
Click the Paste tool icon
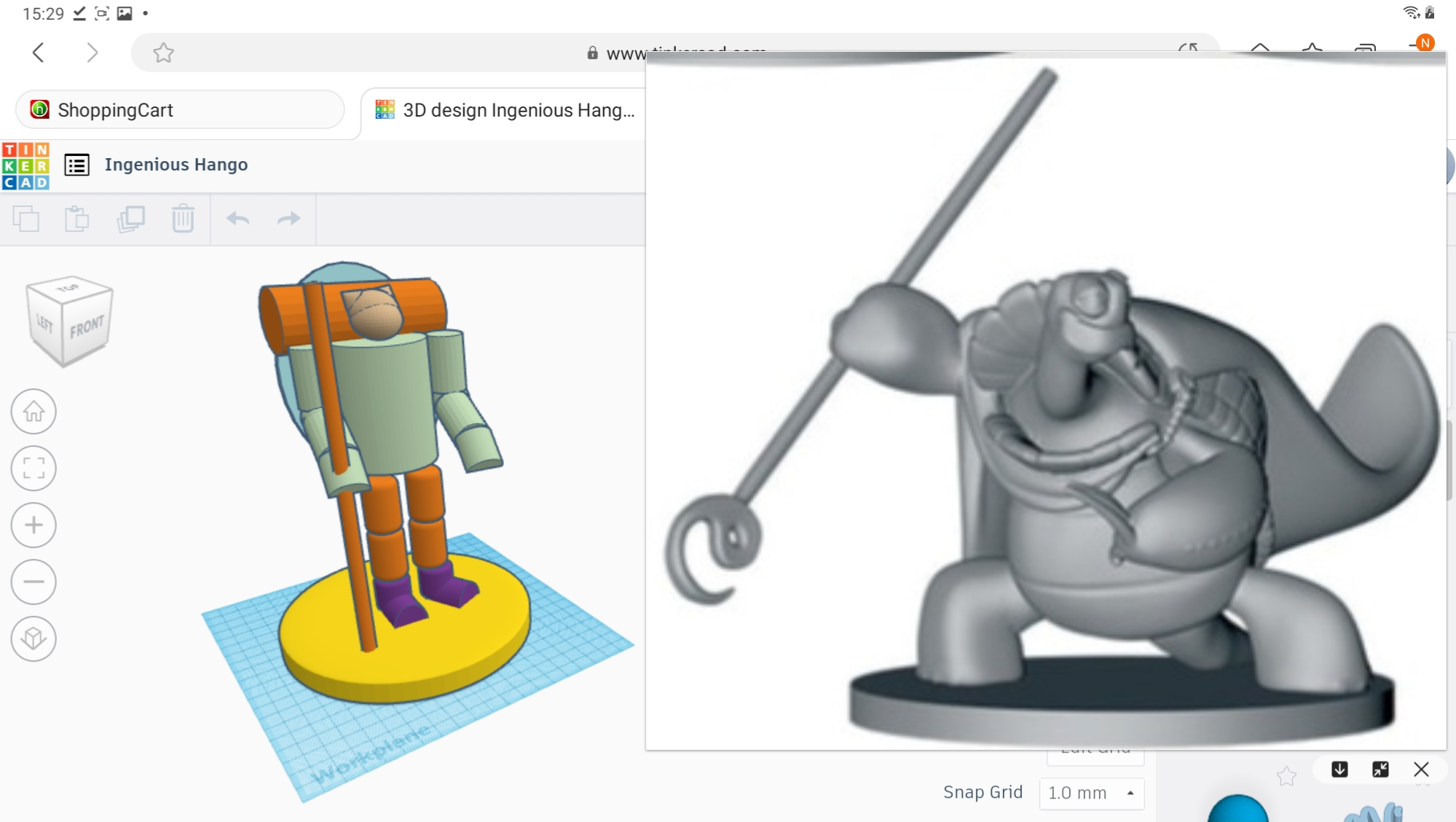76,219
